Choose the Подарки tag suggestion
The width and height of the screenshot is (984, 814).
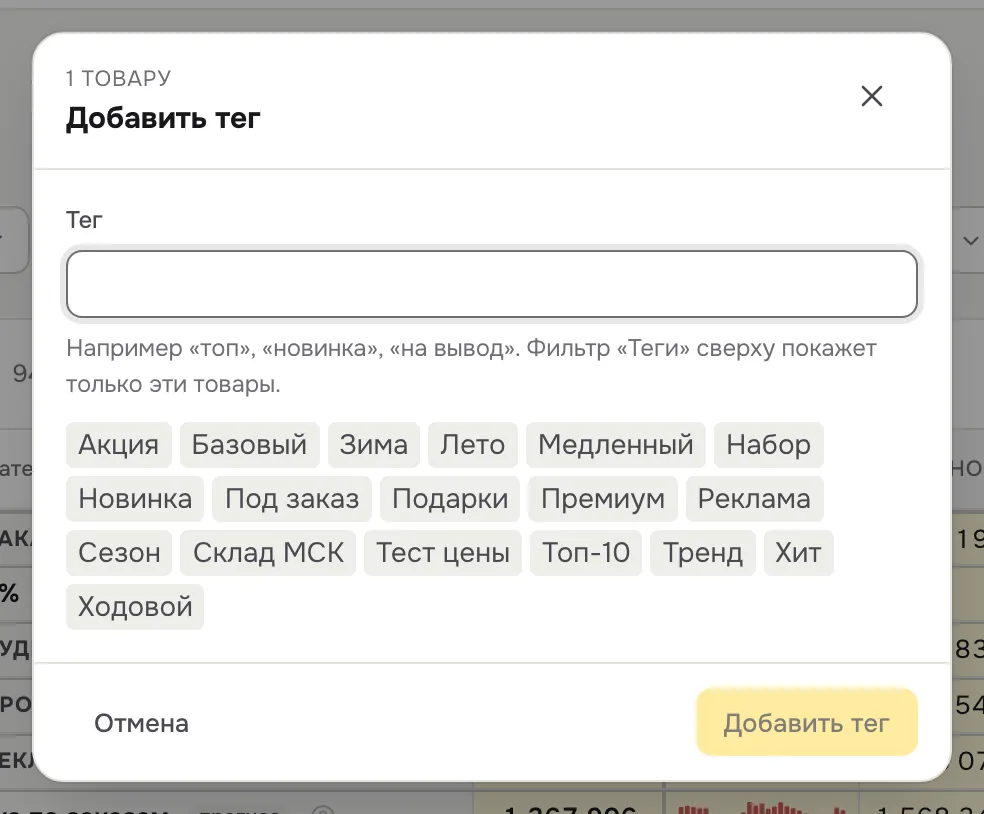point(450,499)
